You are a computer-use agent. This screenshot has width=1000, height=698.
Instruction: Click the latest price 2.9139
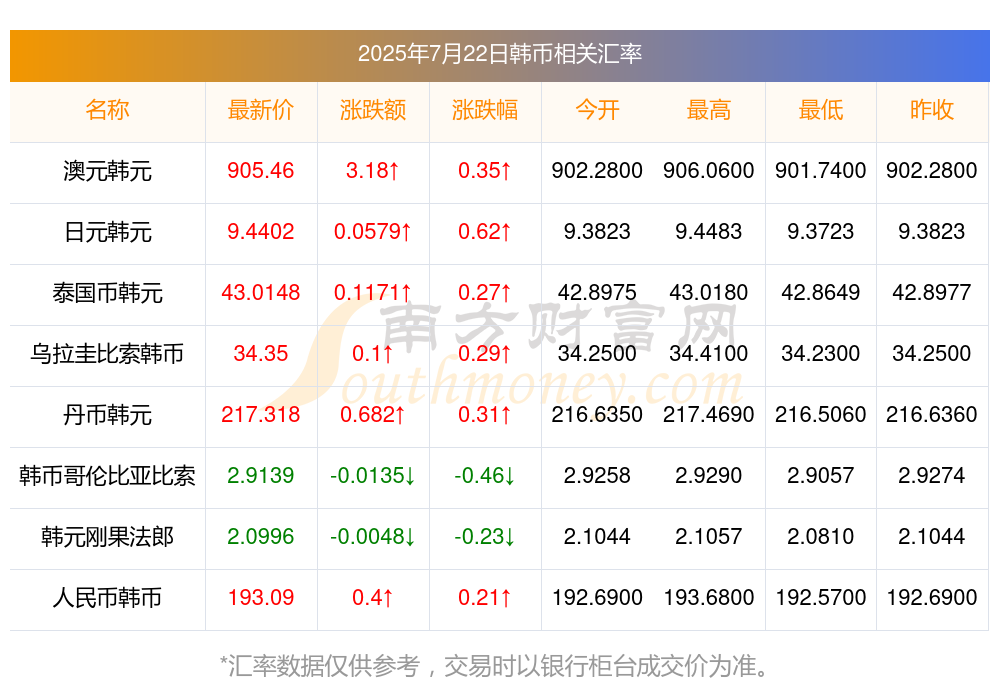[x=261, y=475]
